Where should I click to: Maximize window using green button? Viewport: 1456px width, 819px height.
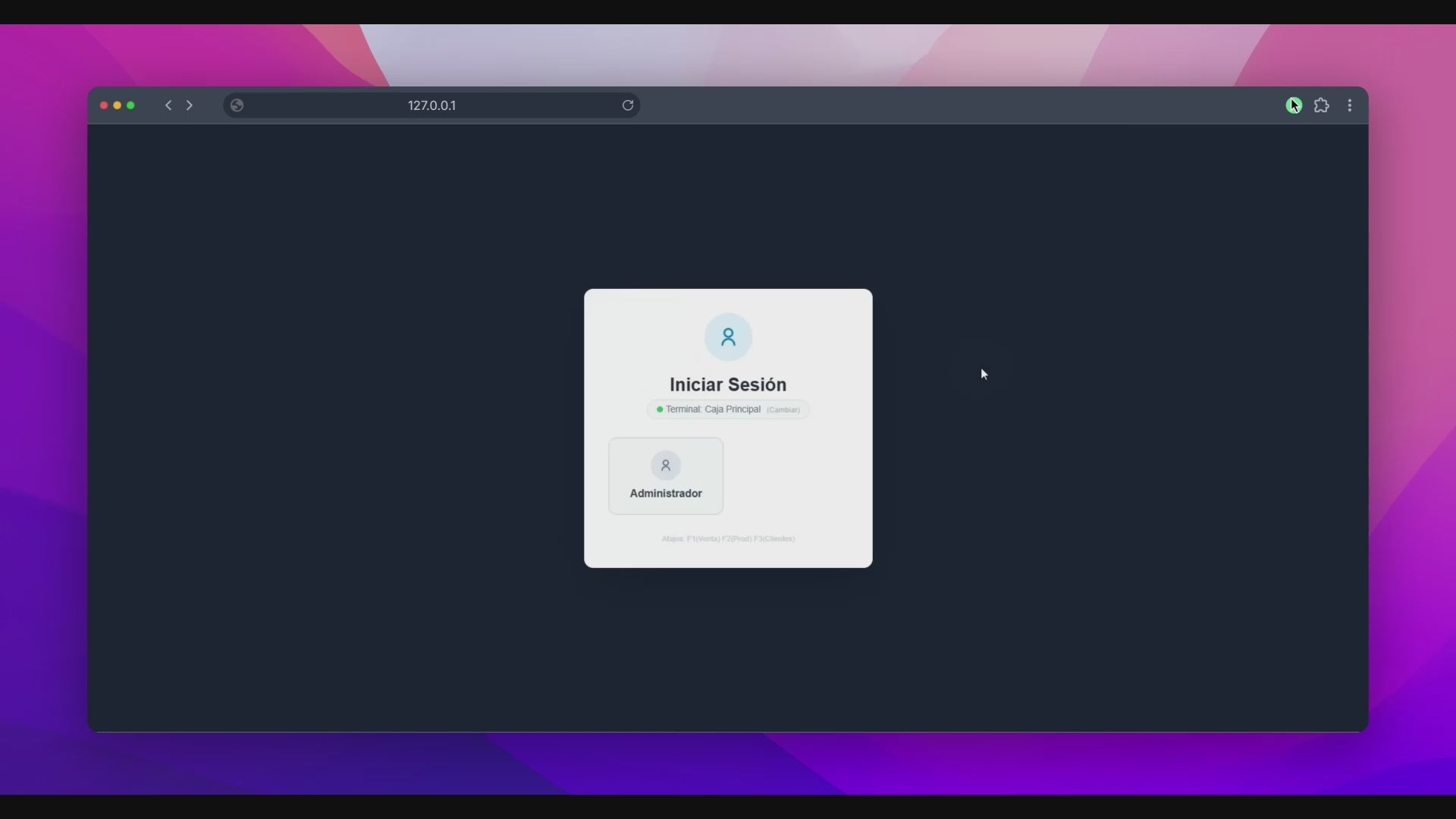(x=131, y=105)
